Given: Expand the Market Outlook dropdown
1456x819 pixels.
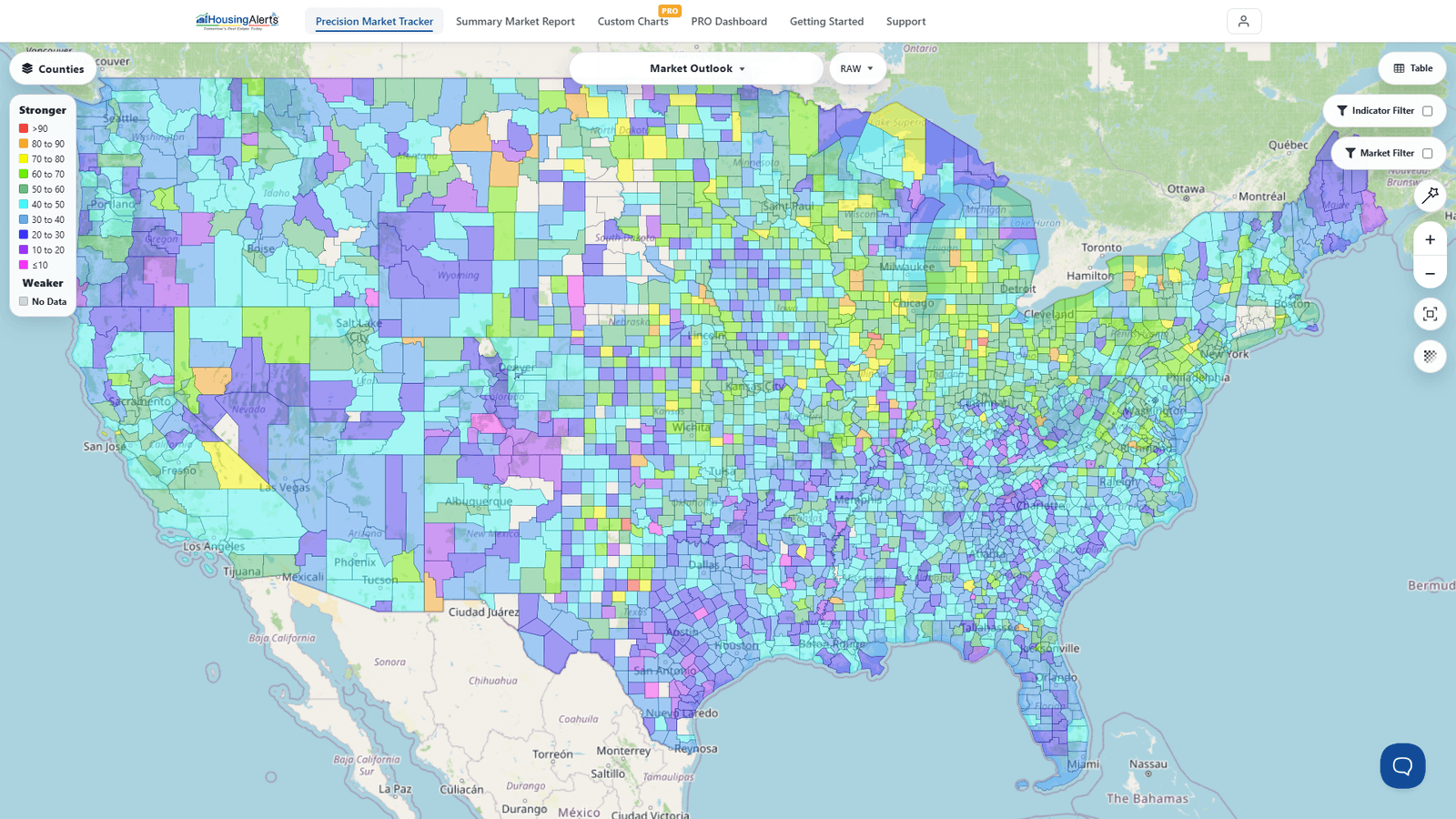Looking at the screenshot, I should point(697,68).
